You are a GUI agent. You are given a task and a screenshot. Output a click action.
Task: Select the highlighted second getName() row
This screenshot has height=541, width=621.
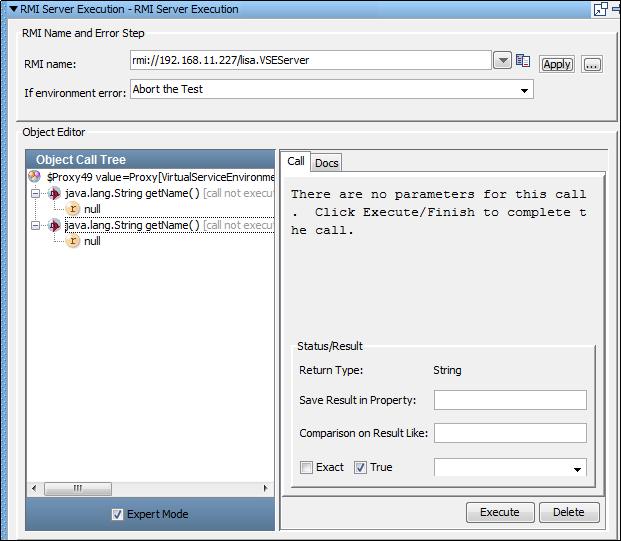click(x=170, y=225)
